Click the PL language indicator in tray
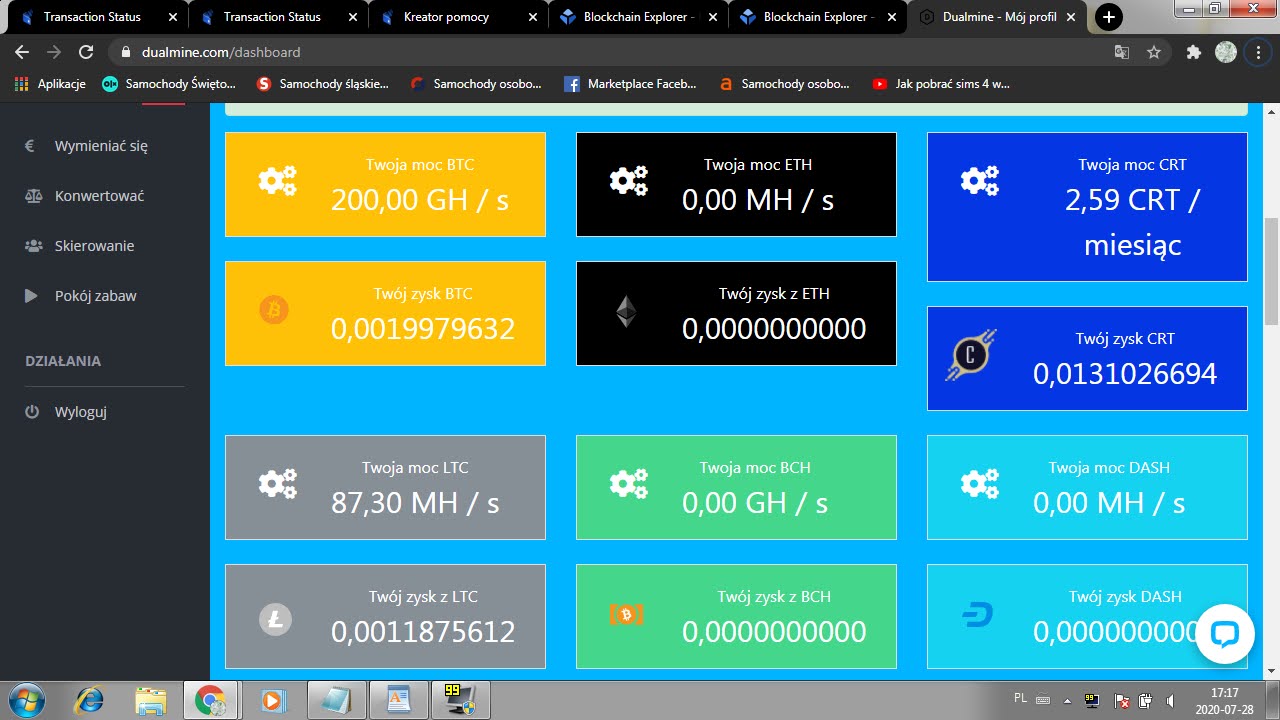Screen dimensions: 1280x720 tap(1020, 697)
